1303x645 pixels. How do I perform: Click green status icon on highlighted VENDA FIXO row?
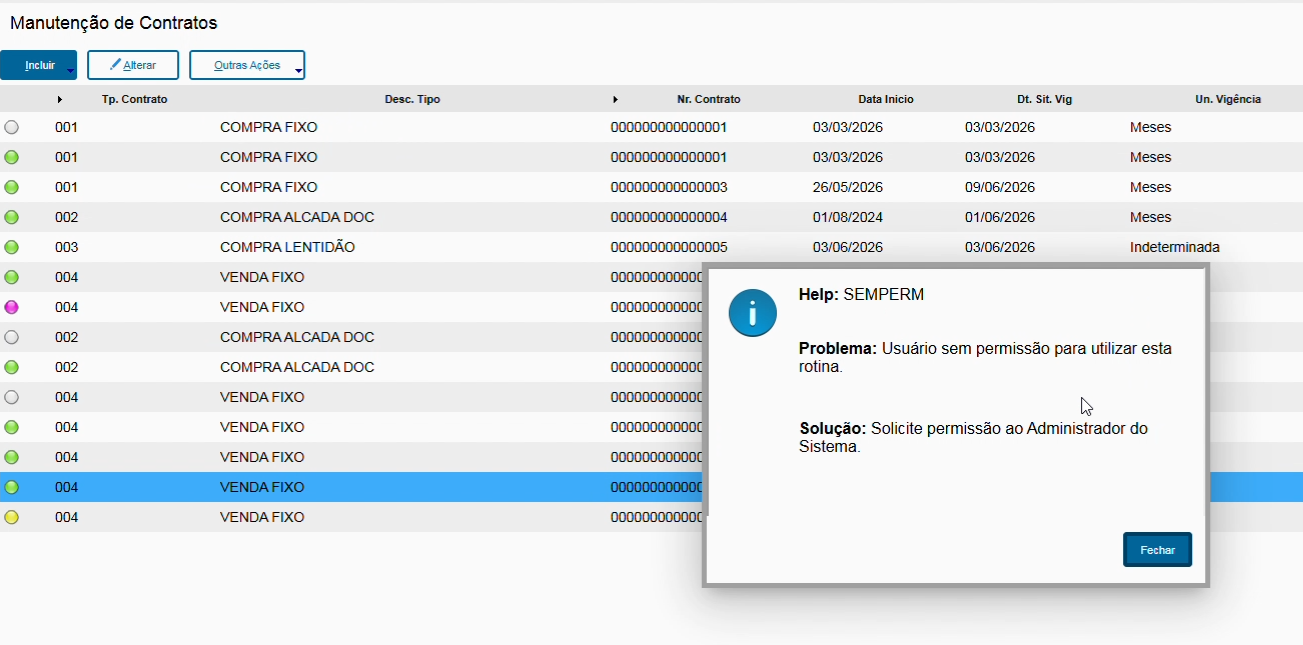[x=12, y=487]
